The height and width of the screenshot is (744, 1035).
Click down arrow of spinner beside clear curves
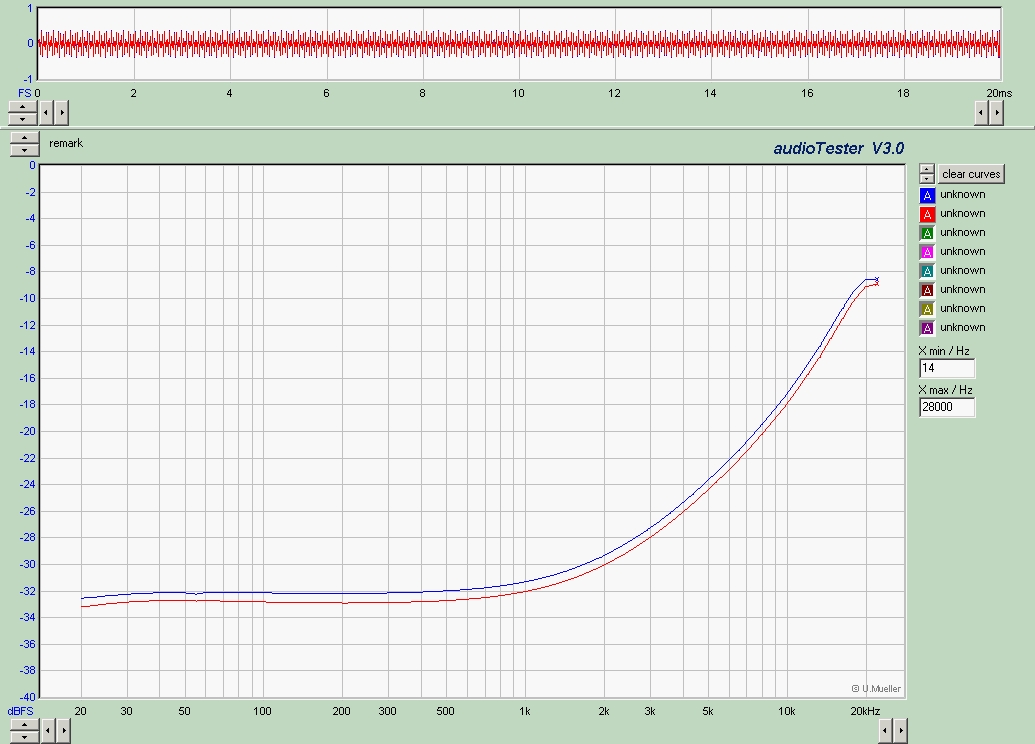pos(927,178)
